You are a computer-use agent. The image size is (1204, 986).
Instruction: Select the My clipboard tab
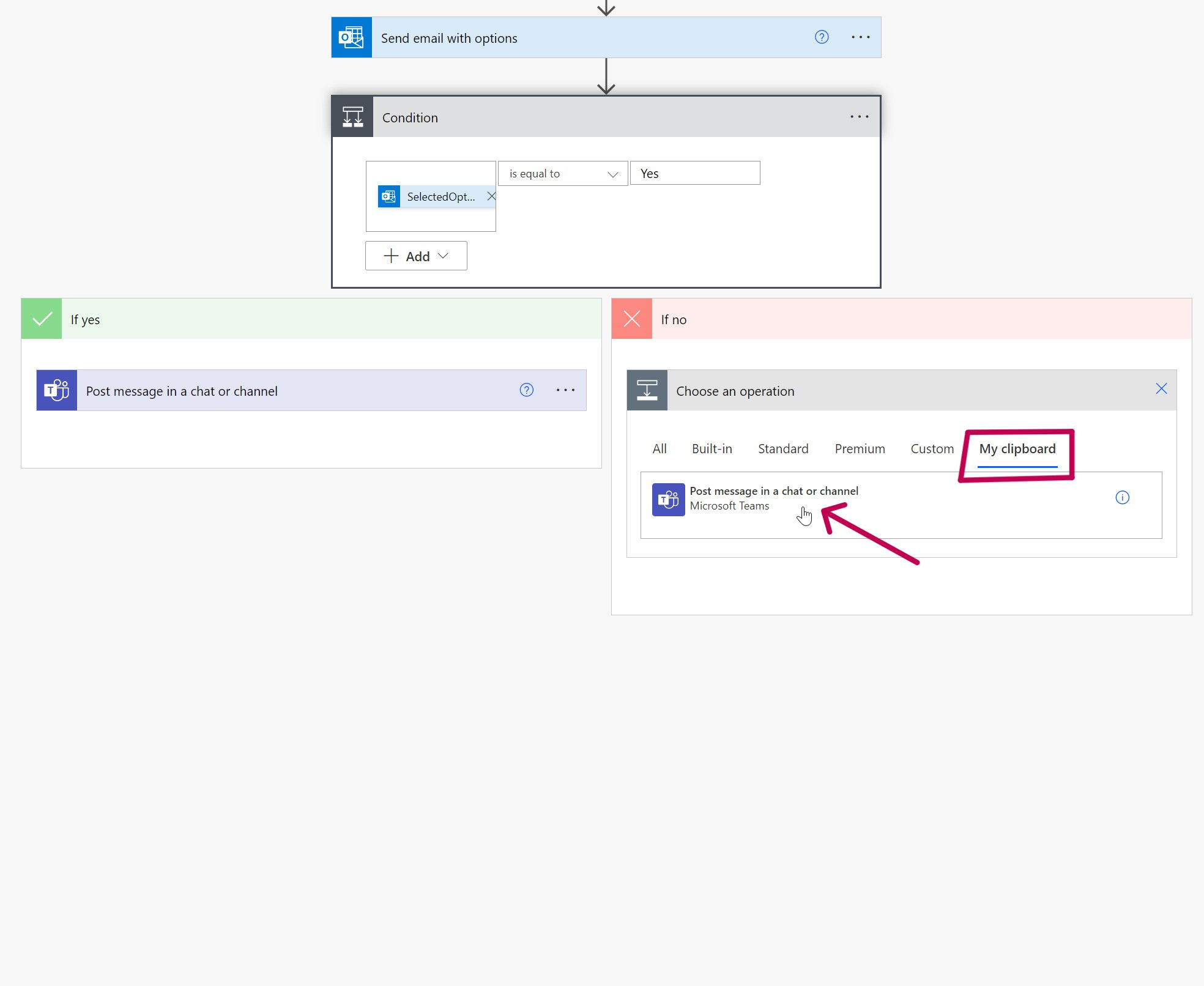click(1017, 449)
